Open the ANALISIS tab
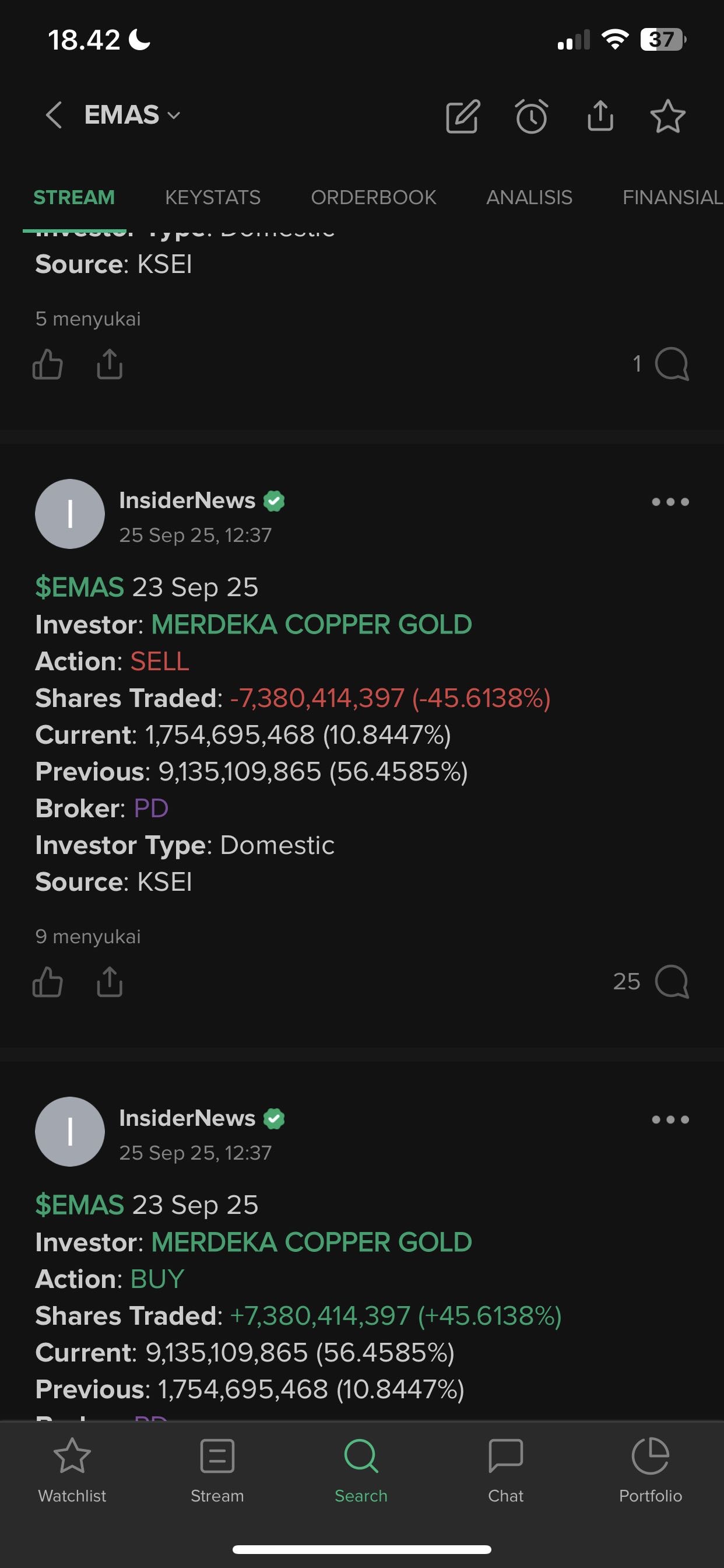This screenshot has height=1568, width=724. click(x=529, y=197)
